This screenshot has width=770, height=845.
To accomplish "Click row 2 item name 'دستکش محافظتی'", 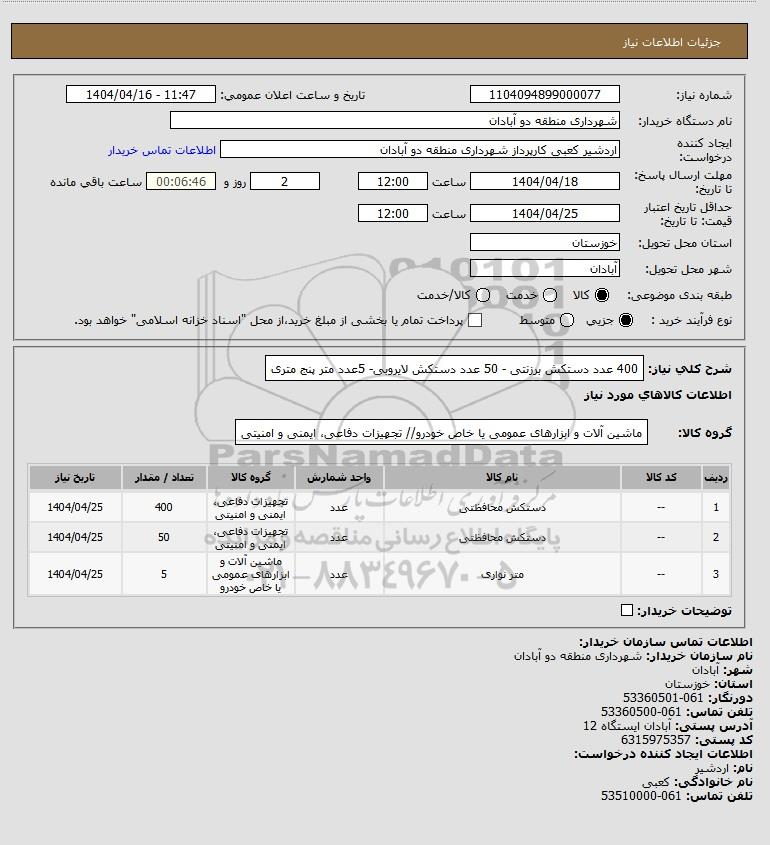I will click(502, 537).
